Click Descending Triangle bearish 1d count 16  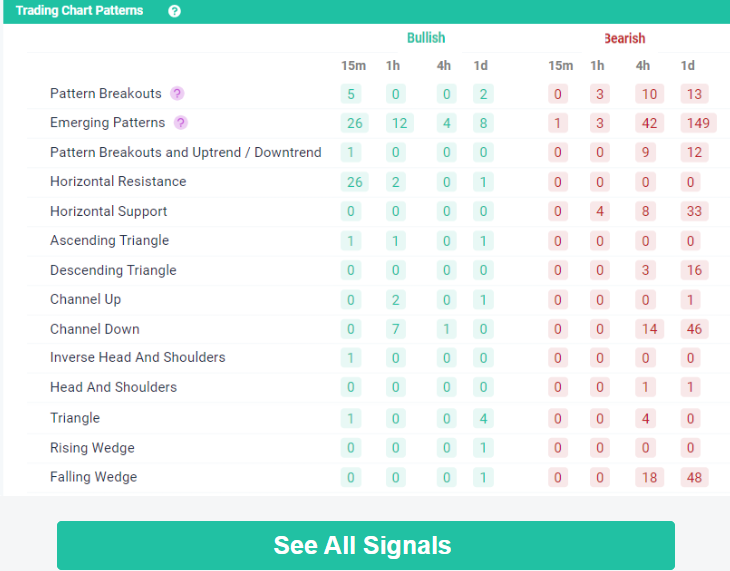click(694, 270)
